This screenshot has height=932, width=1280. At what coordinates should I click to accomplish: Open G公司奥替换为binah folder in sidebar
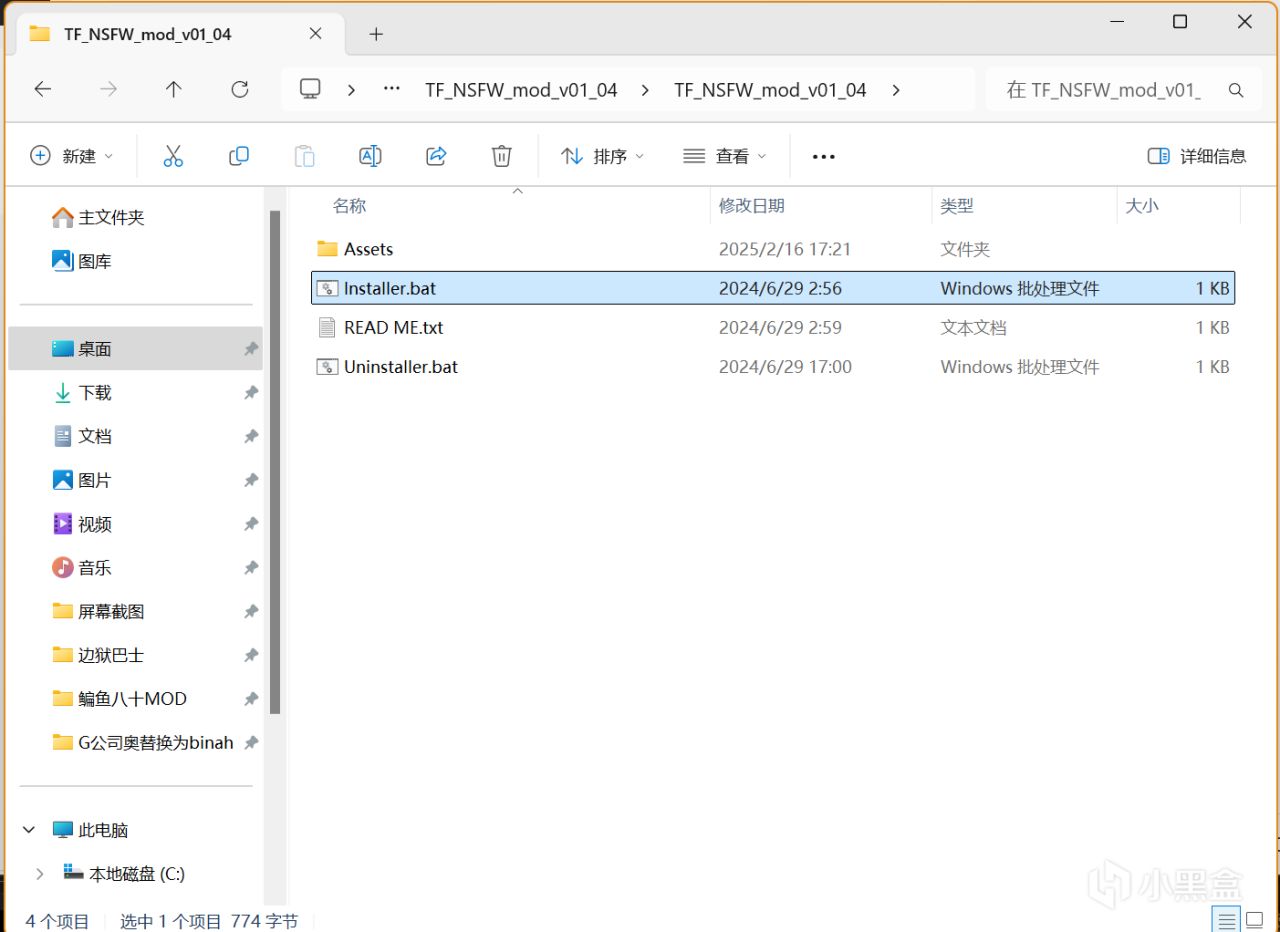coord(143,743)
